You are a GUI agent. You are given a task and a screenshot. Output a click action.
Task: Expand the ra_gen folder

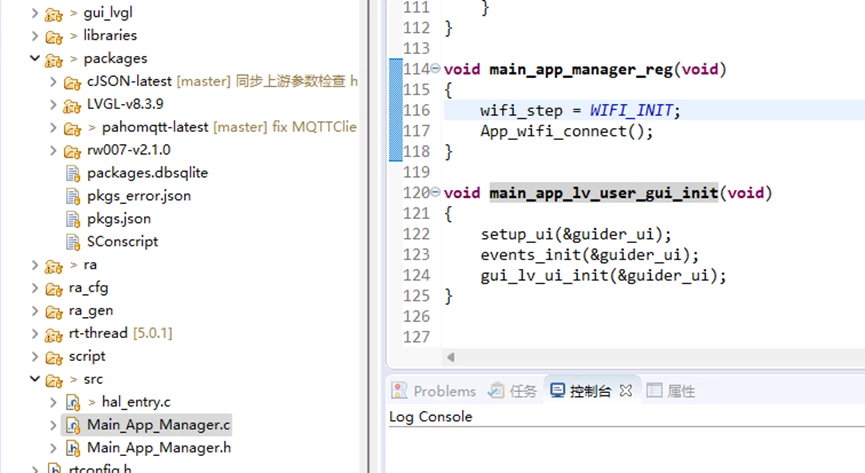(x=35, y=311)
